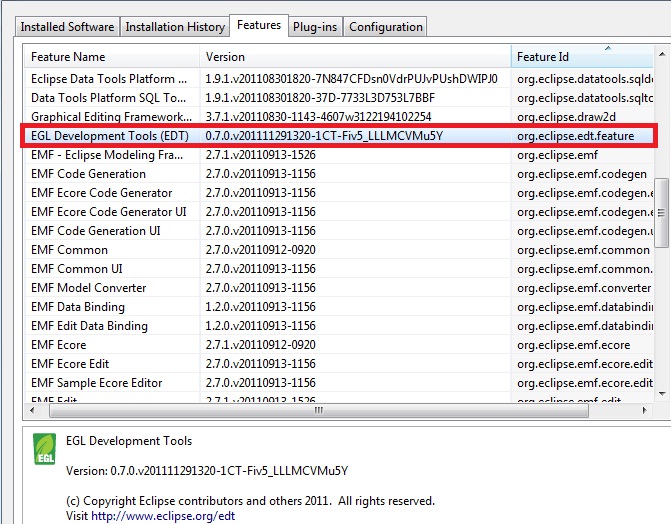671x524 pixels.
Task: Click the org.eclipse.draw2d cell
Action: (x=566, y=117)
